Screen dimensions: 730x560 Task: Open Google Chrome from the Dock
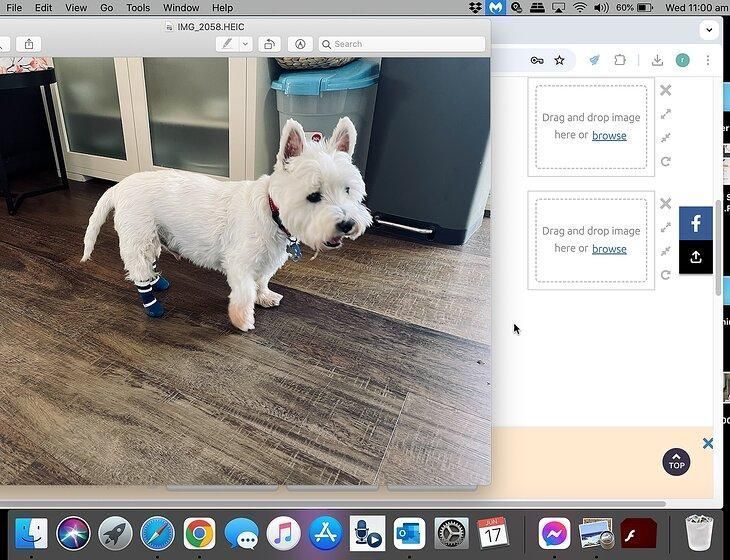tap(199, 533)
